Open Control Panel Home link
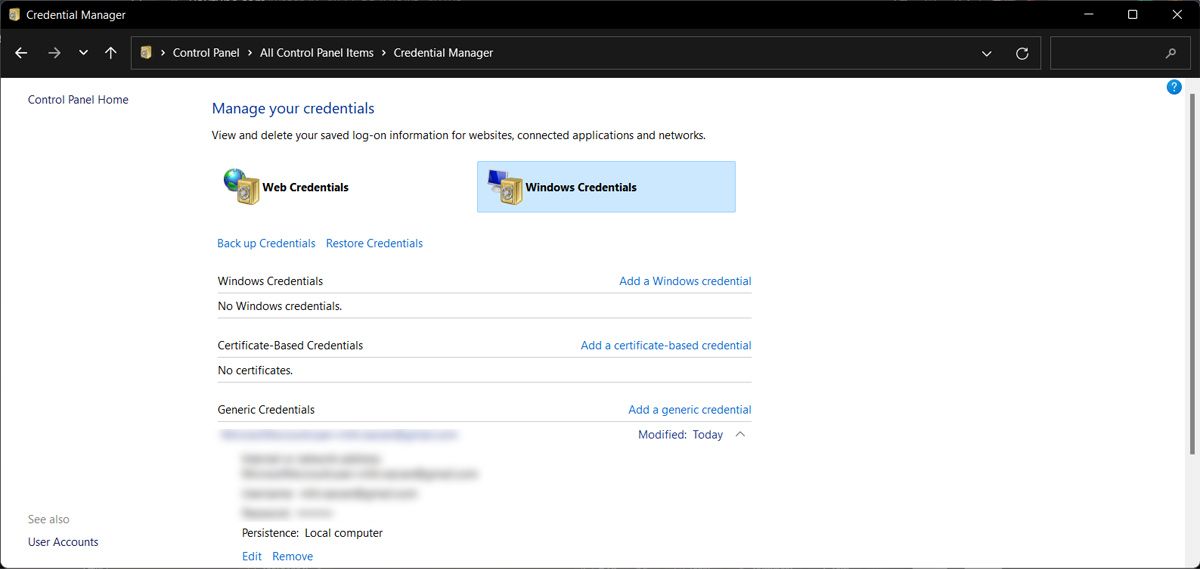This screenshot has width=1200, height=569. pyautogui.click(x=78, y=100)
